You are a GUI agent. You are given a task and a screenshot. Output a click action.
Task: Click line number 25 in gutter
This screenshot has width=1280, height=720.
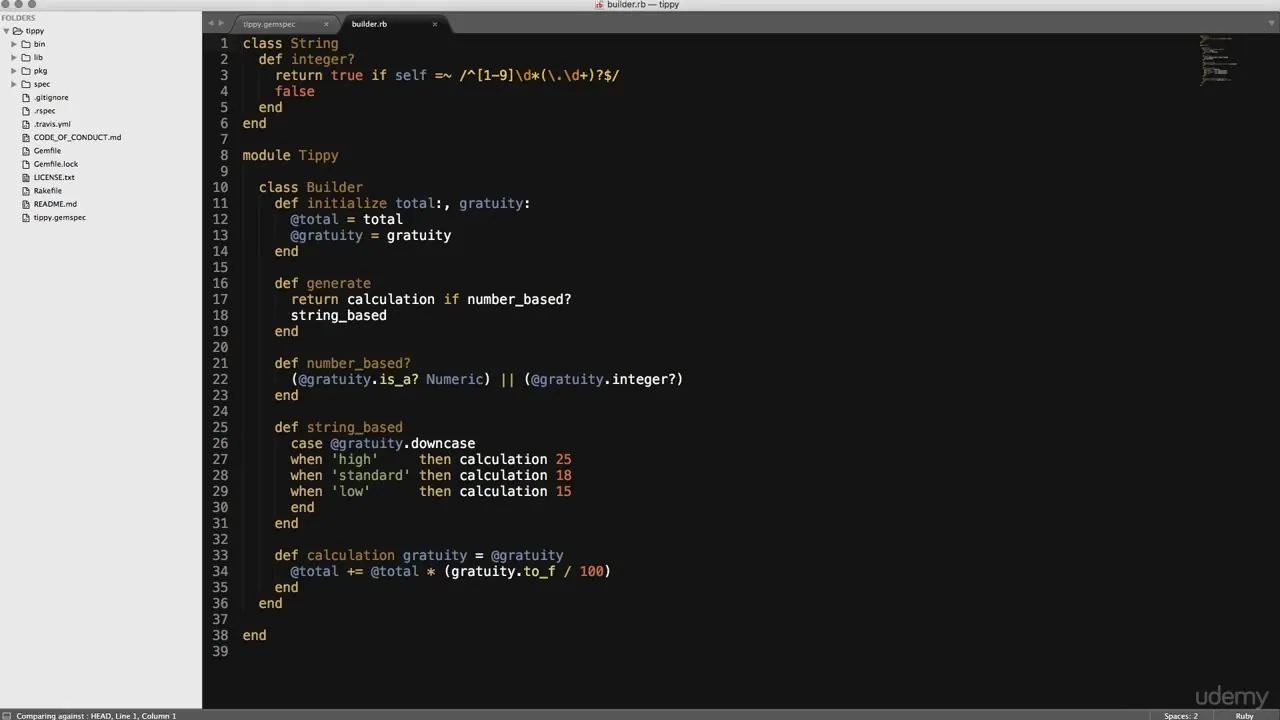[220, 427]
